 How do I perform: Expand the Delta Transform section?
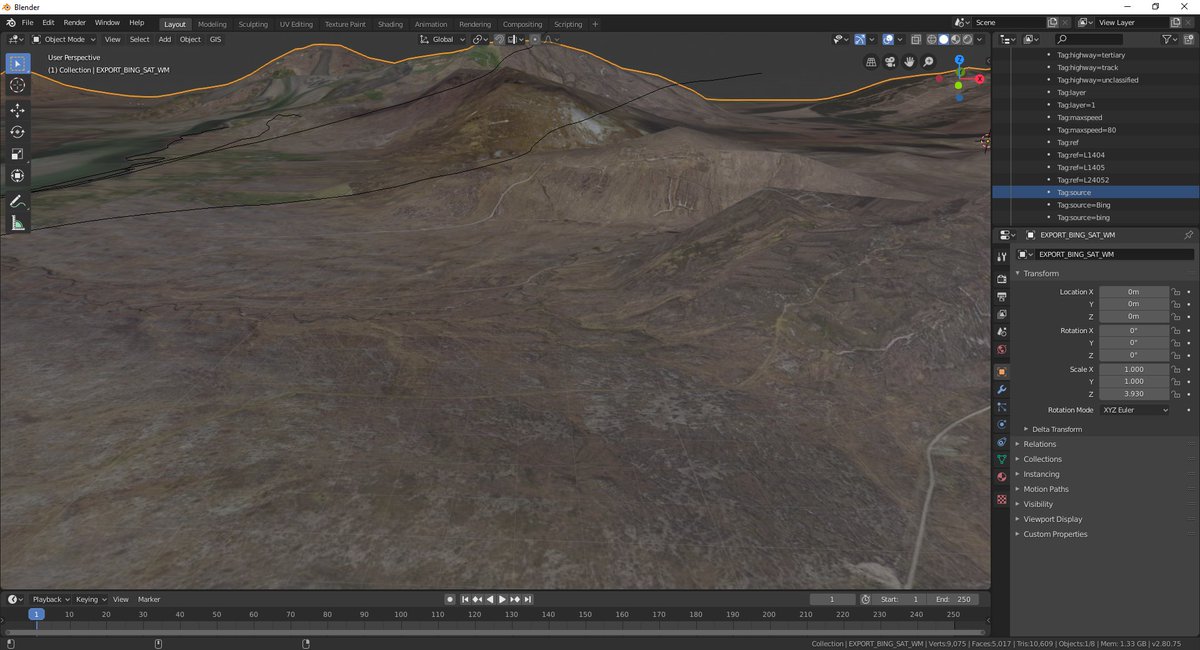(x=1059, y=429)
